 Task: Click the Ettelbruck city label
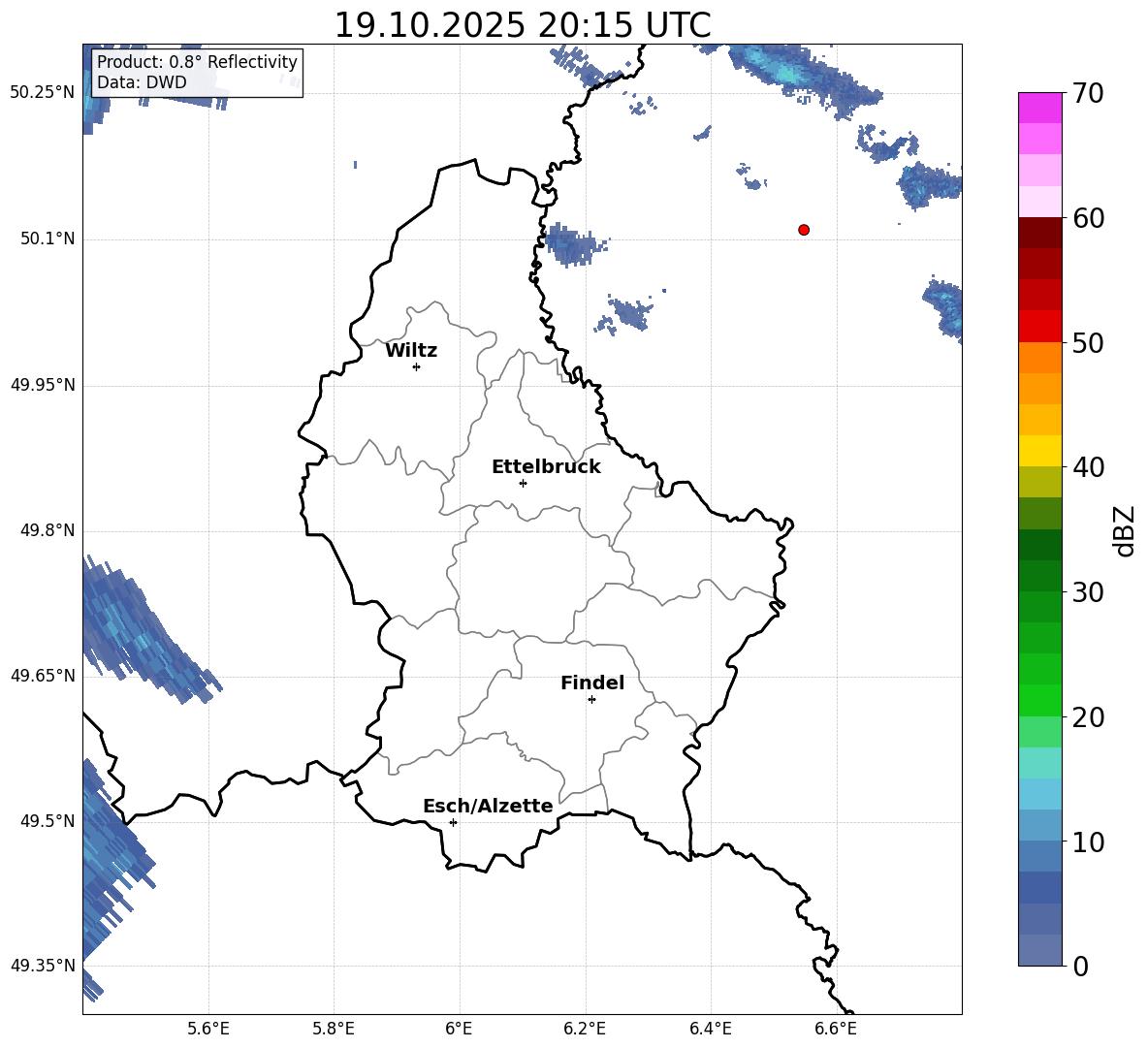[x=546, y=467]
